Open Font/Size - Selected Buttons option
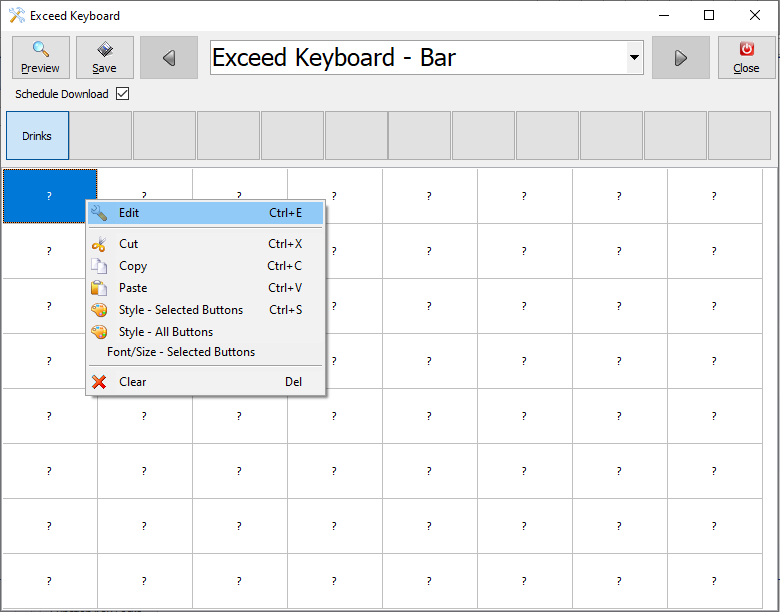780x612 pixels. (181, 352)
